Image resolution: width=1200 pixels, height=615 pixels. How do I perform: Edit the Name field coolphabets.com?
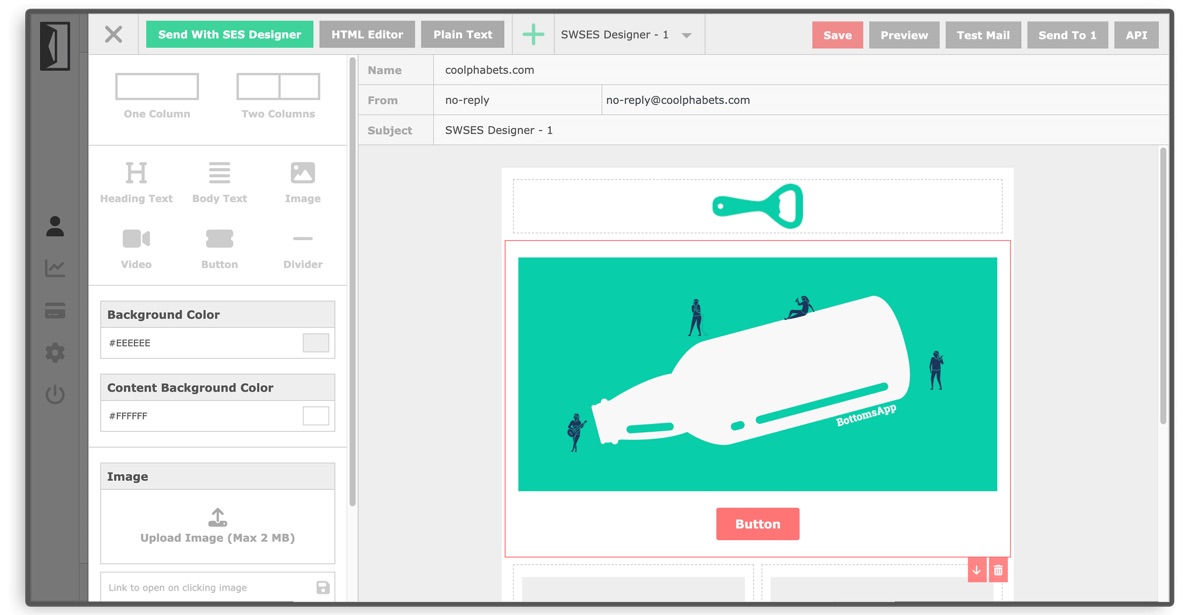pos(801,70)
